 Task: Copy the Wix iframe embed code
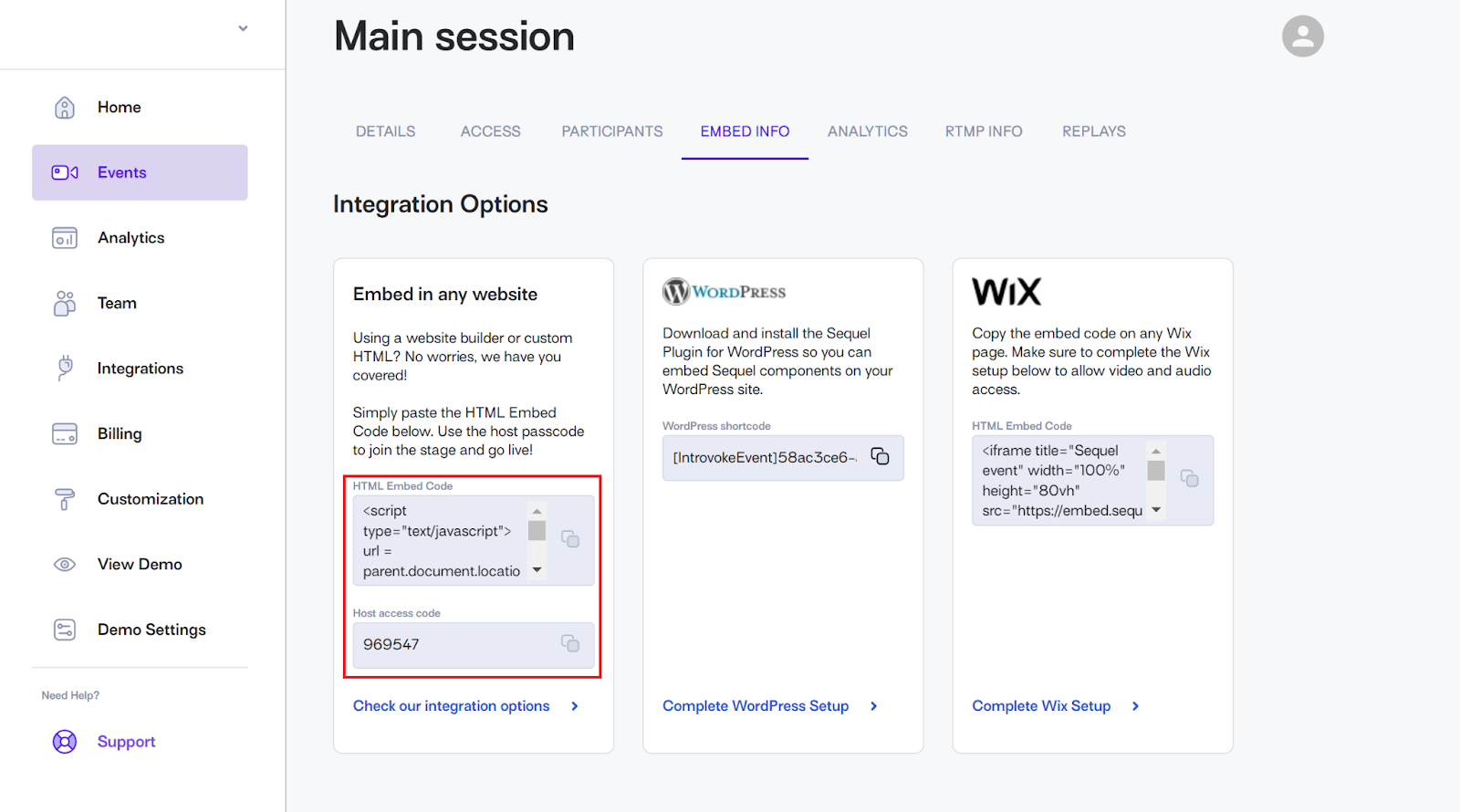1189,478
